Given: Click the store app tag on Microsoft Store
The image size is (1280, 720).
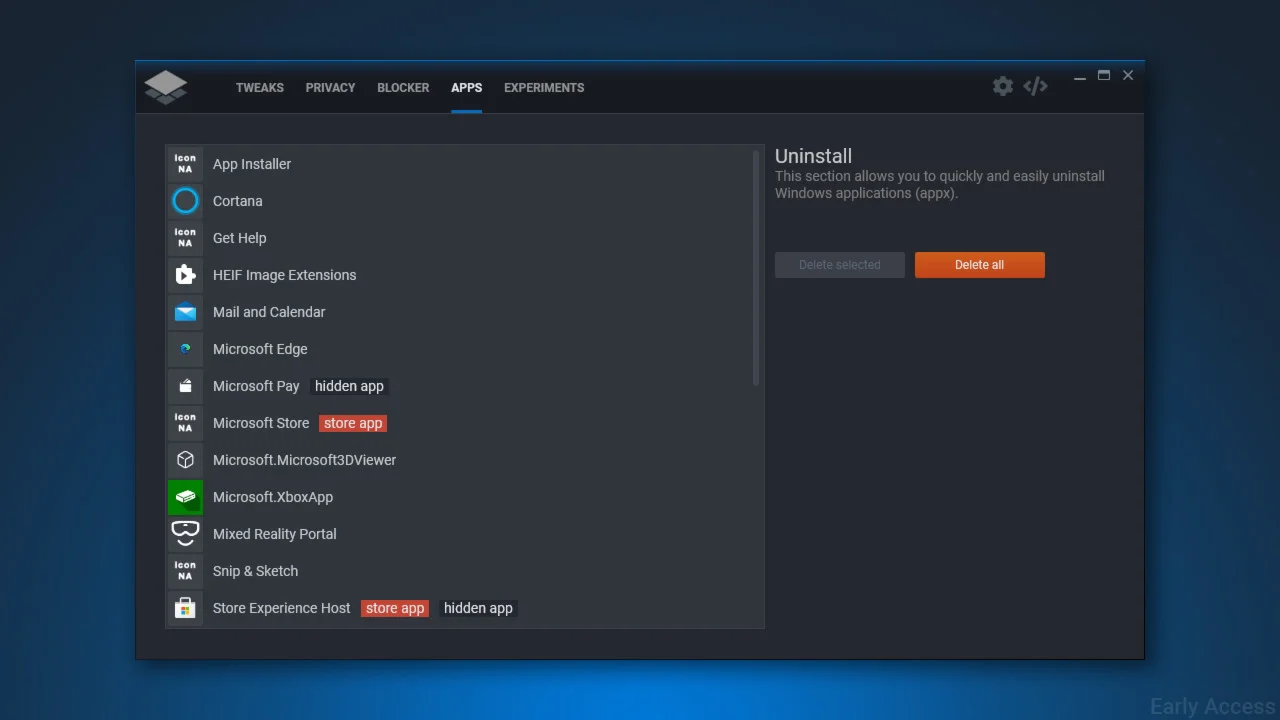Looking at the screenshot, I should click(x=353, y=423).
